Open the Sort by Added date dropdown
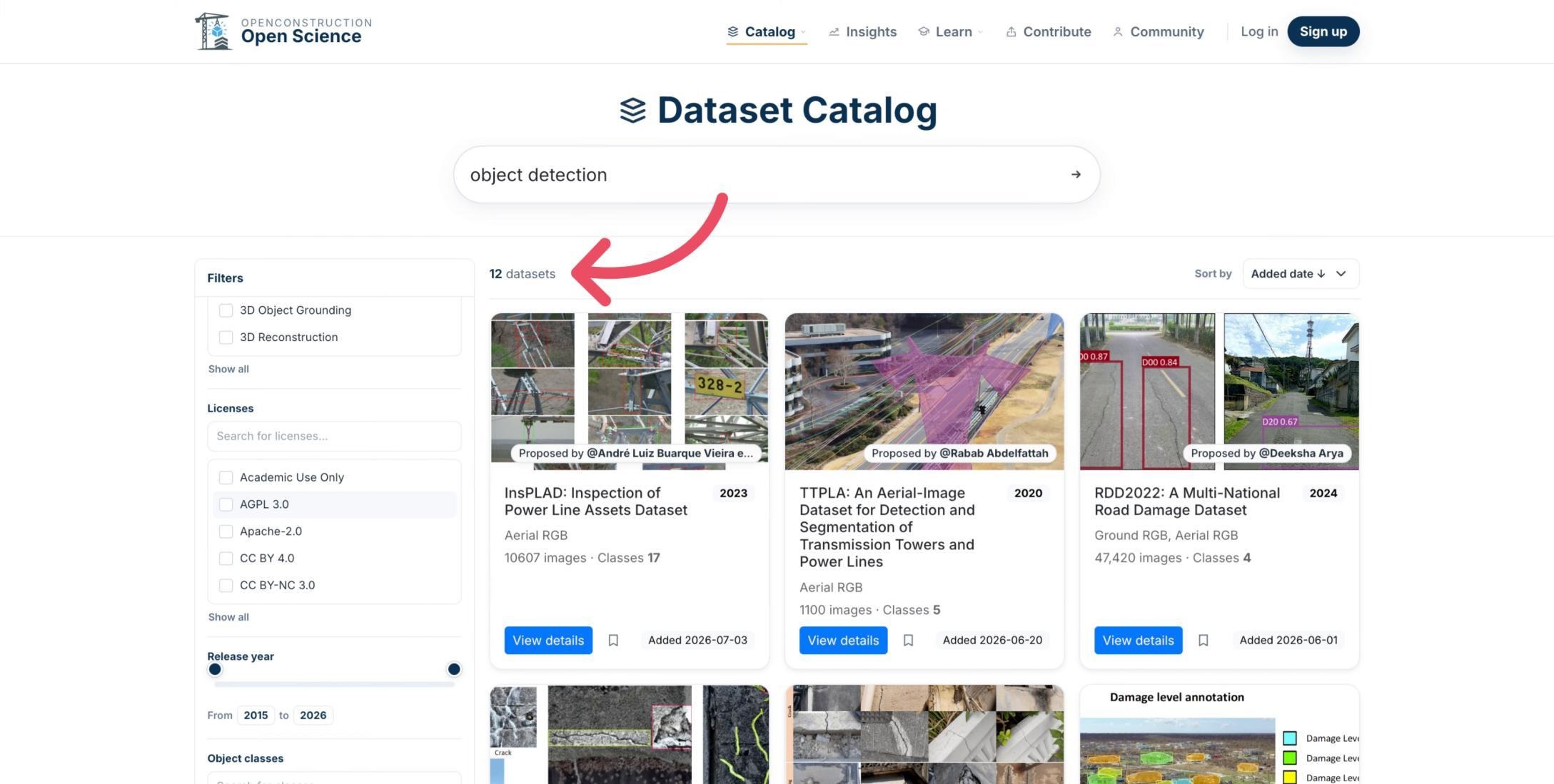 [x=1301, y=274]
